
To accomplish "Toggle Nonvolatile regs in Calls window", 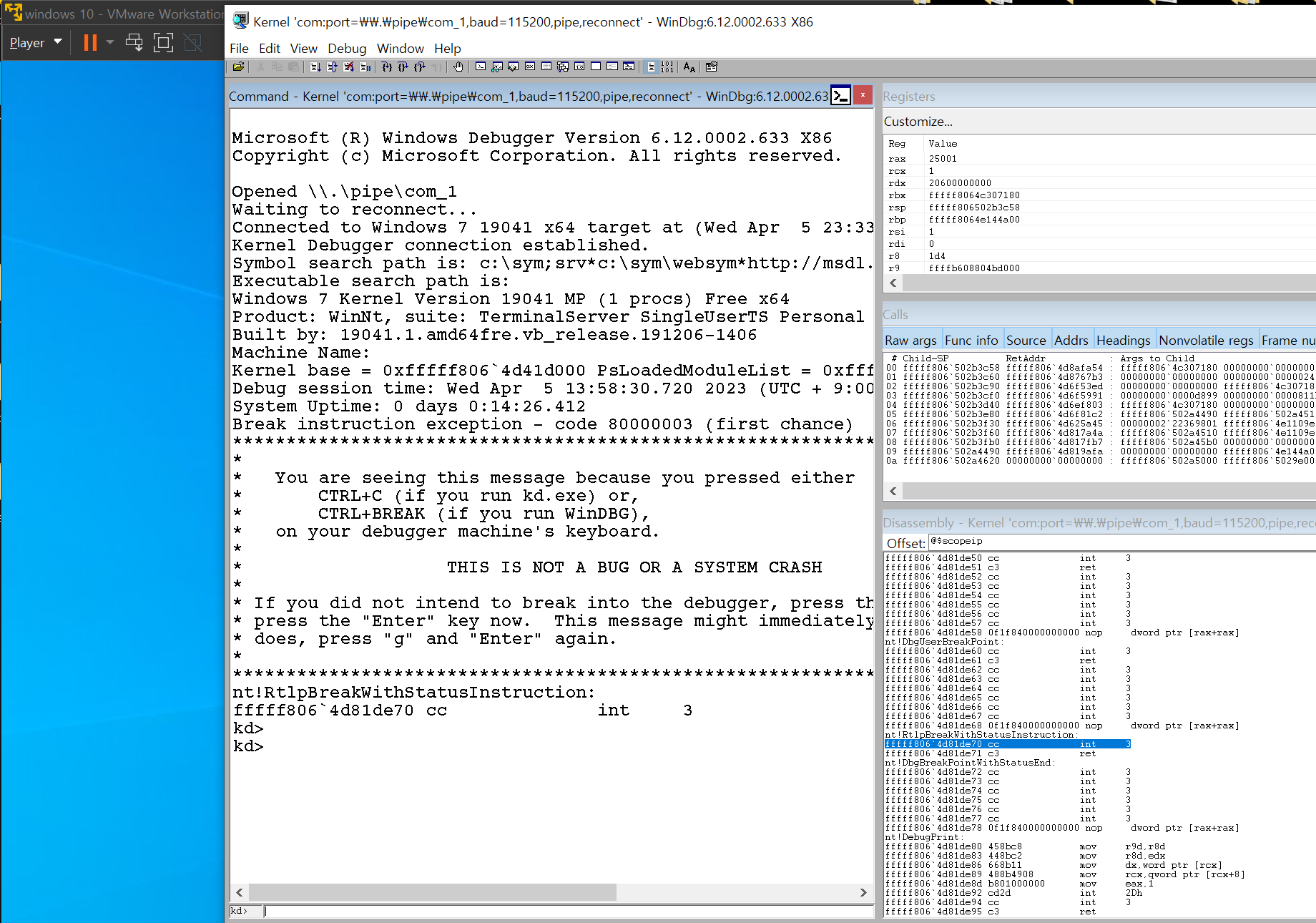I will [x=1206, y=341].
